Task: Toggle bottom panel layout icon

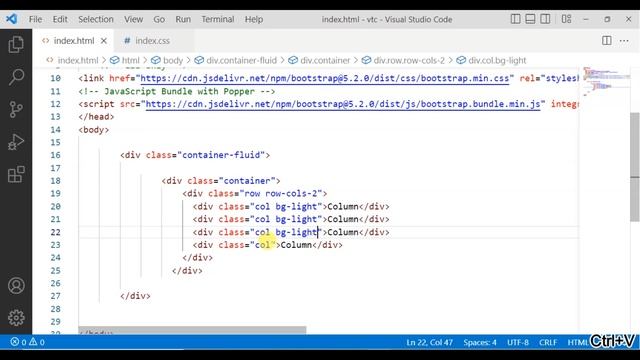Action: (x=530, y=19)
